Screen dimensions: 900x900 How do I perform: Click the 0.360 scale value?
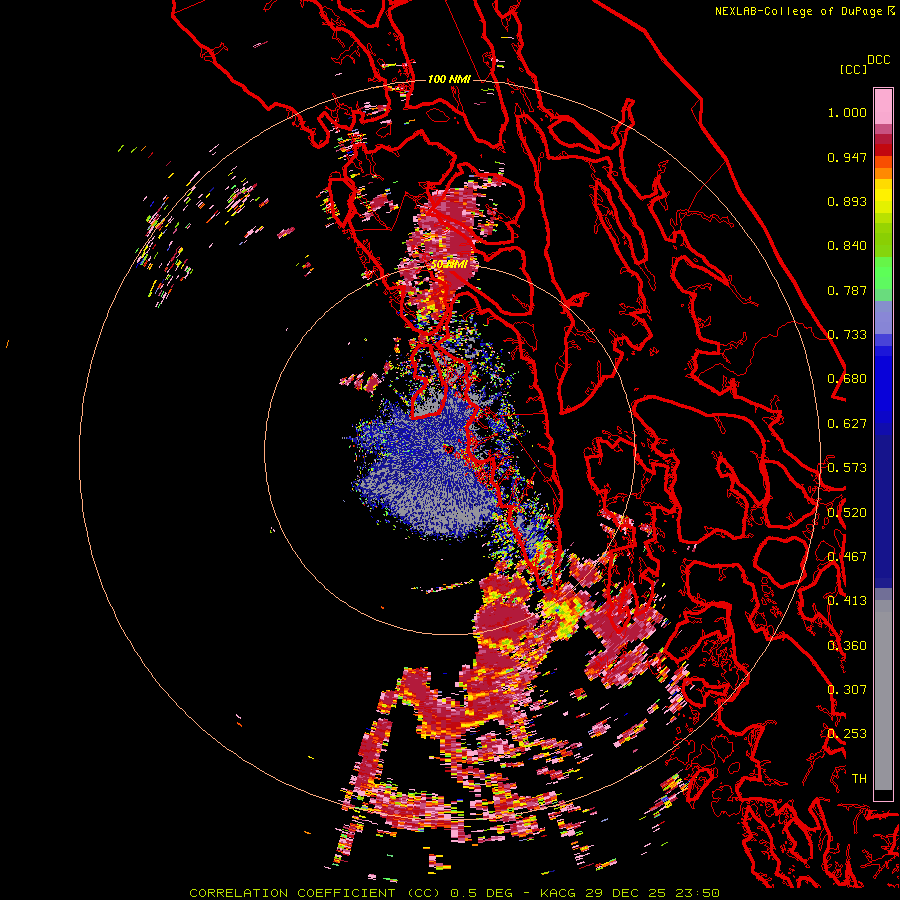[x=847, y=646]
